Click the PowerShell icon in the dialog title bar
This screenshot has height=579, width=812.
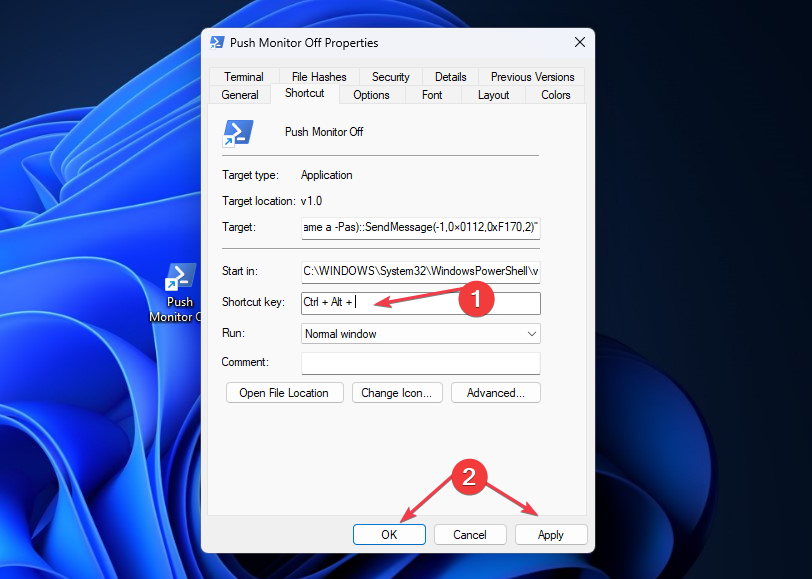click(x=217, y=42)
